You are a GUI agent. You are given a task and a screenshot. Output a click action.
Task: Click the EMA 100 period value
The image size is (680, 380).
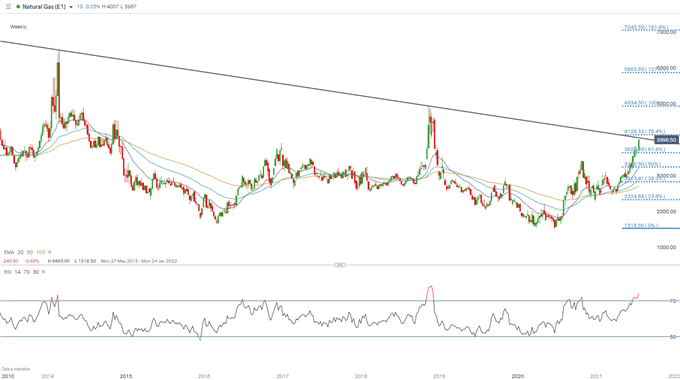(40, 252)
